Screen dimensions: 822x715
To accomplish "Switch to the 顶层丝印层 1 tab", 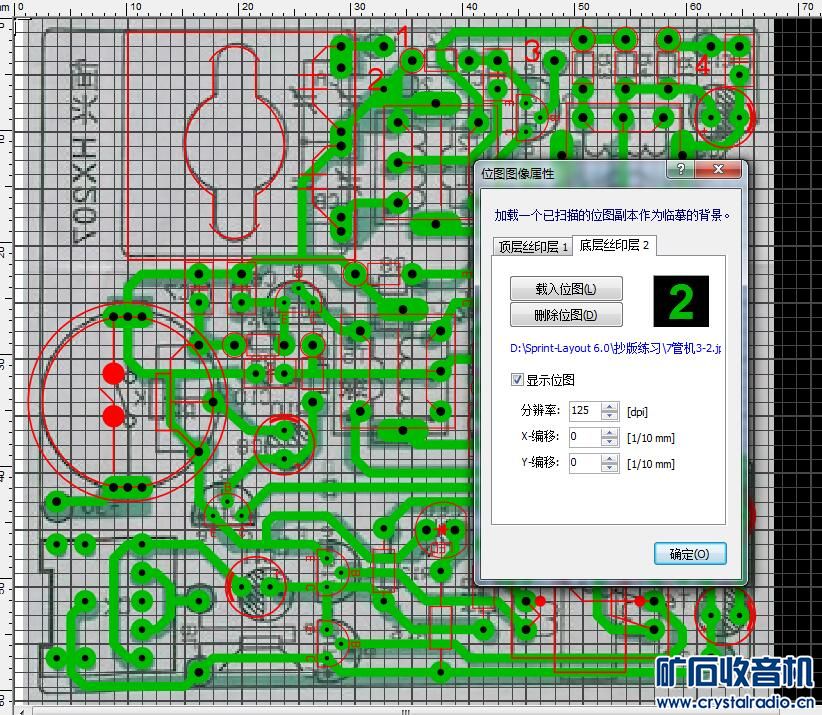I will 532,246.
